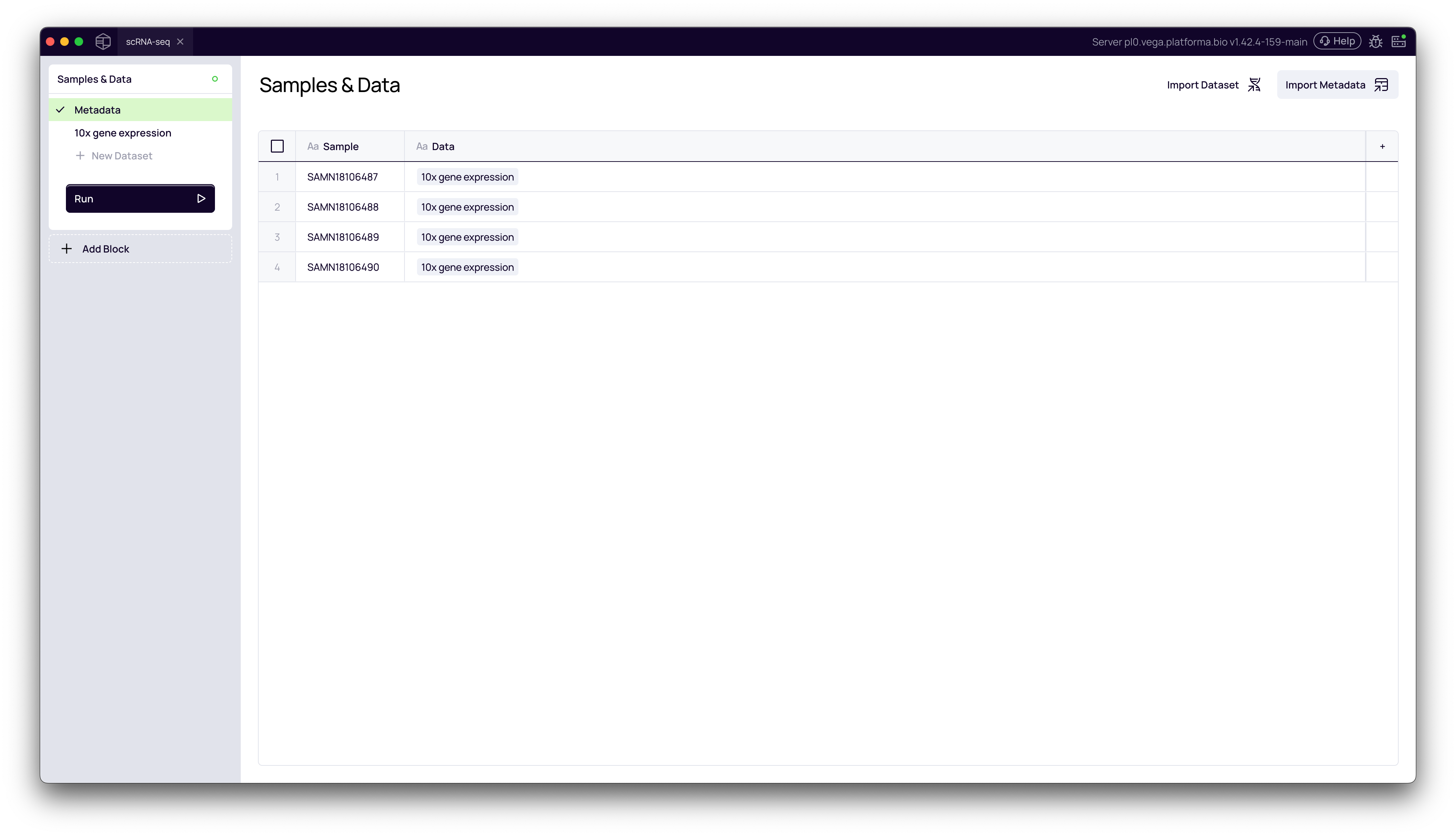
Task: Close the scRNA-seq project tab
Action: coord(180,41)
